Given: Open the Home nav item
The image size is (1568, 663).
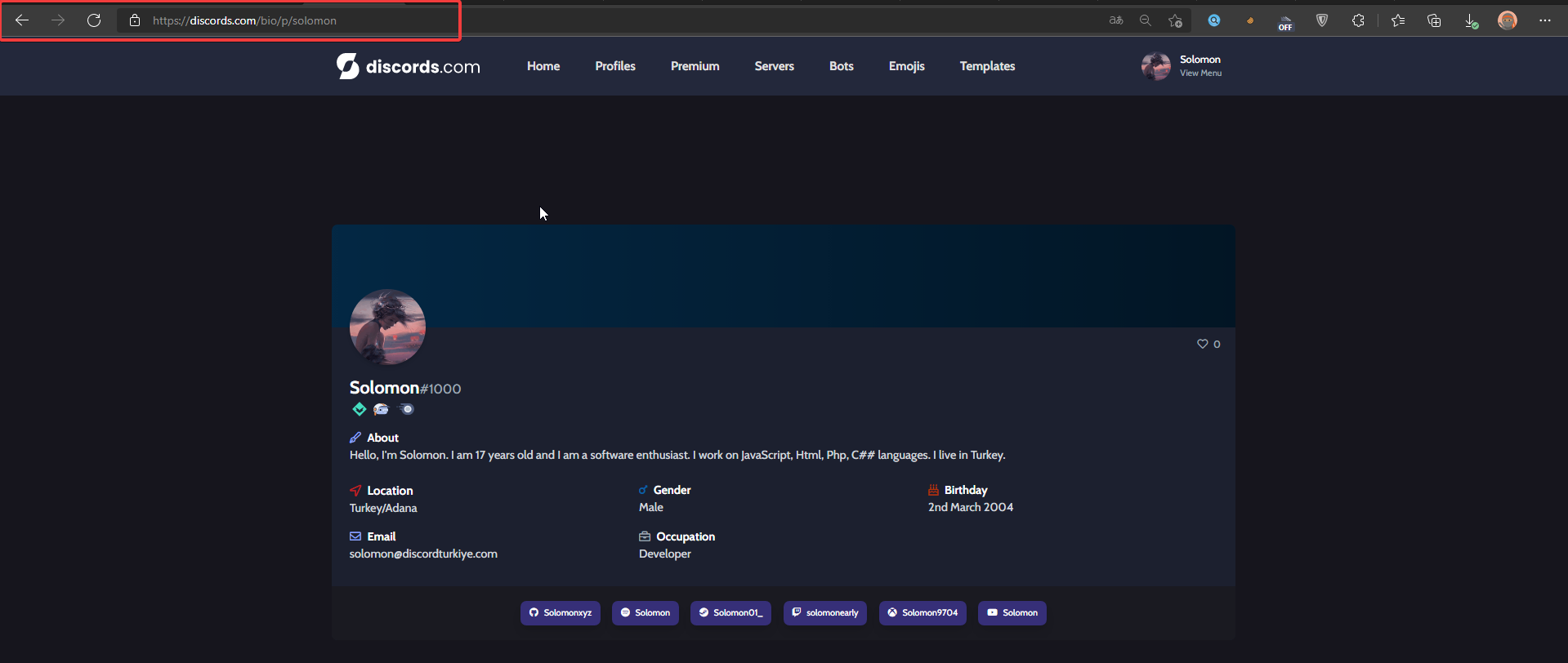Looking at the screenshot, I should 543,66.
